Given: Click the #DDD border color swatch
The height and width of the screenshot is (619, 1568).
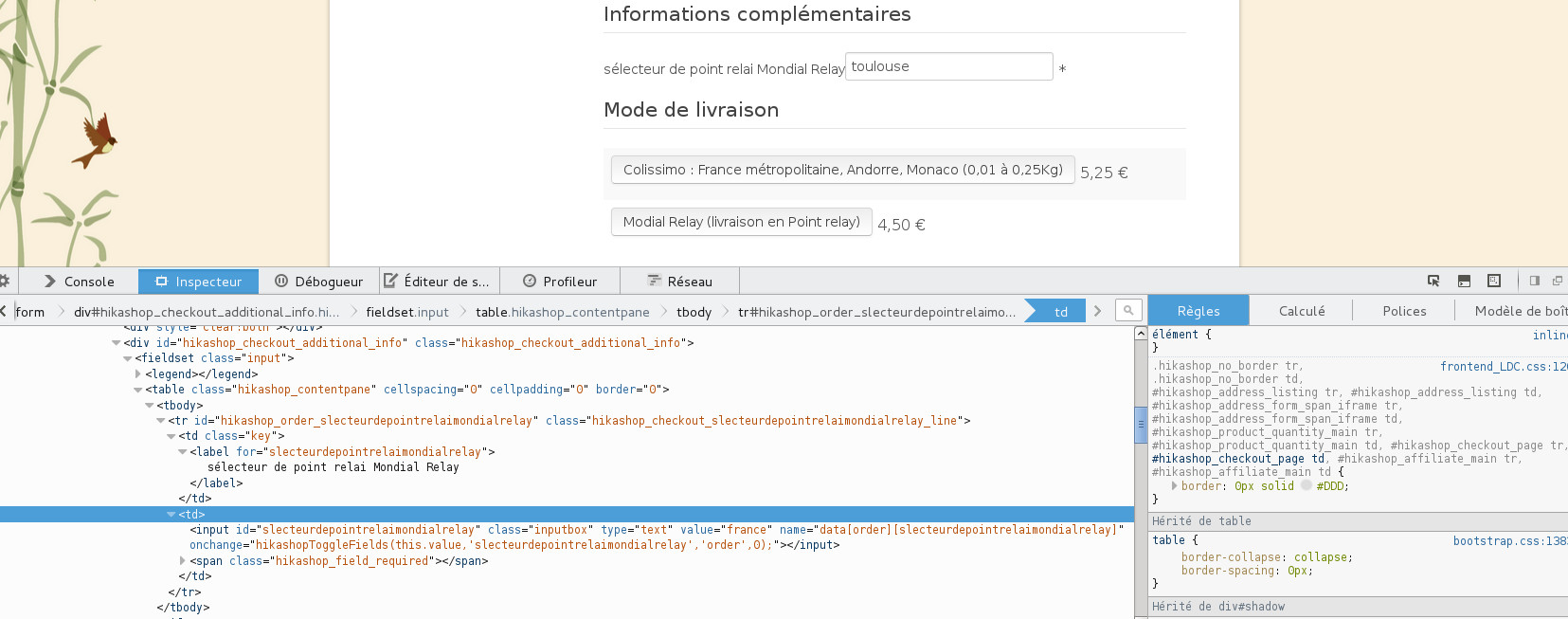Looking at the screenshot, I should click(1307, 485).
